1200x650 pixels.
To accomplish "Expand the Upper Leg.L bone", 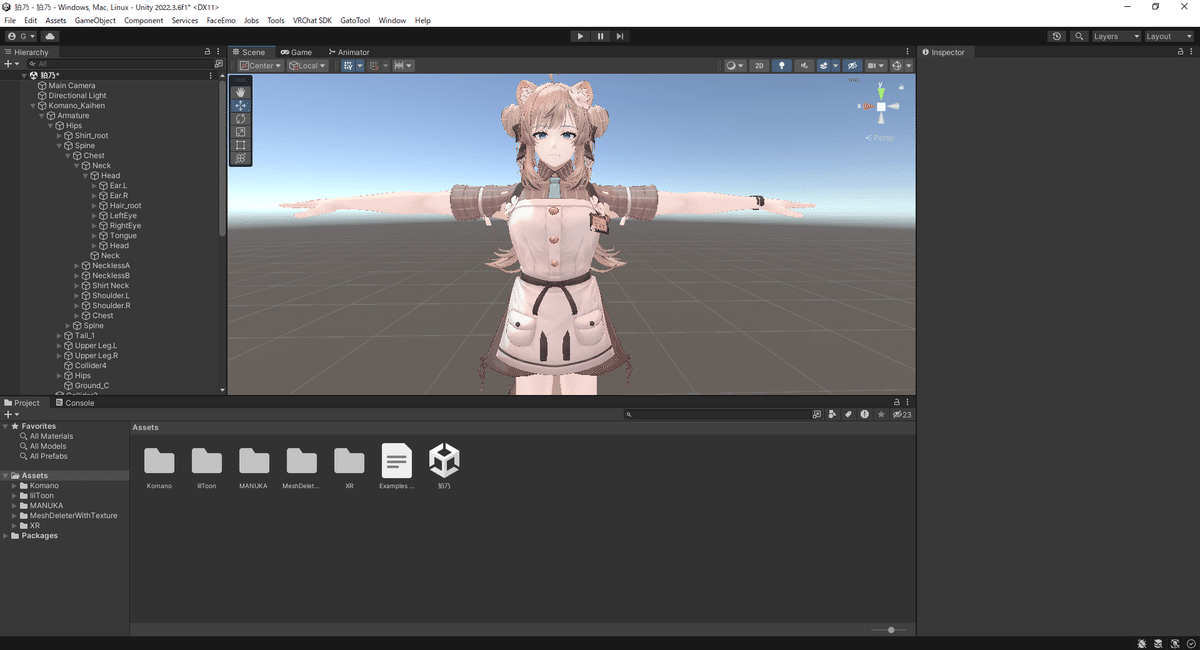I will pos(59,346).
